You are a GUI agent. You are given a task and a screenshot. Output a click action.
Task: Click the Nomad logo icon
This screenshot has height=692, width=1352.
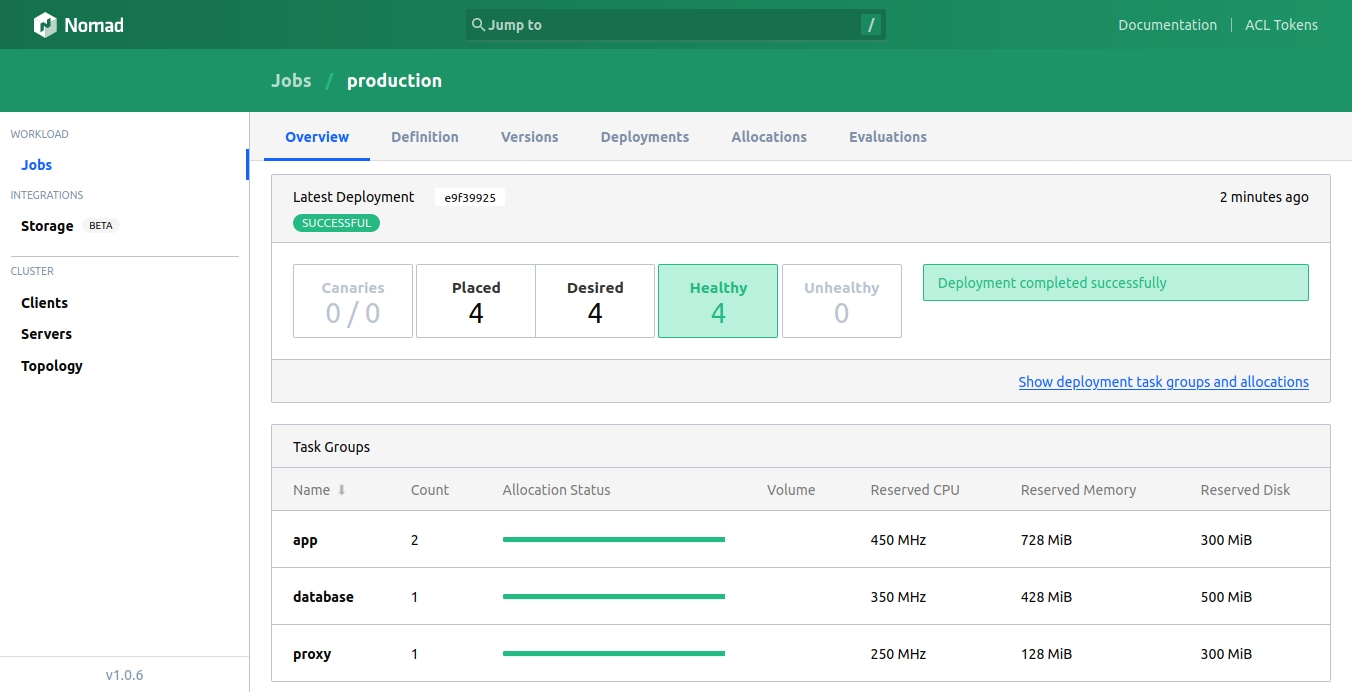coord(45,25)
